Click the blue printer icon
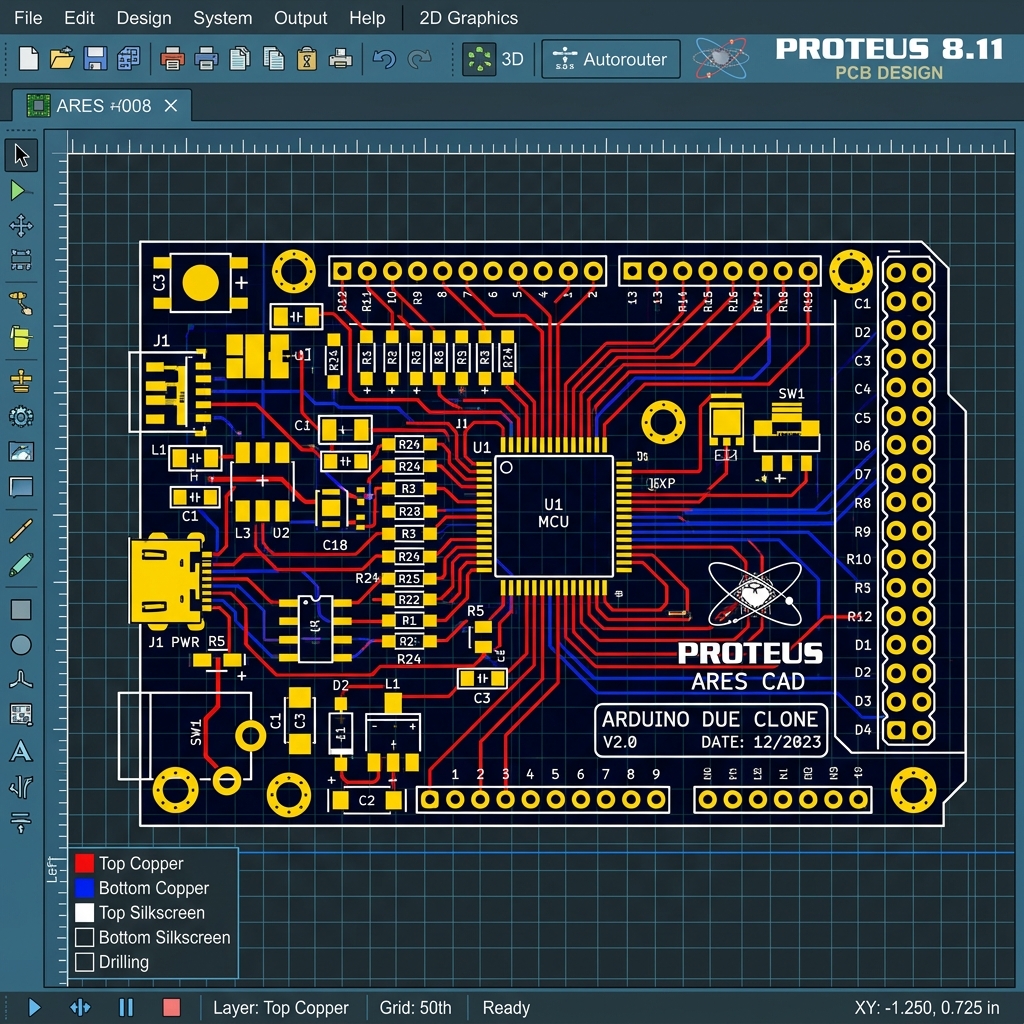Image resolution: width=1024 pixels, height=1024 pixels. tap(206, 59)
